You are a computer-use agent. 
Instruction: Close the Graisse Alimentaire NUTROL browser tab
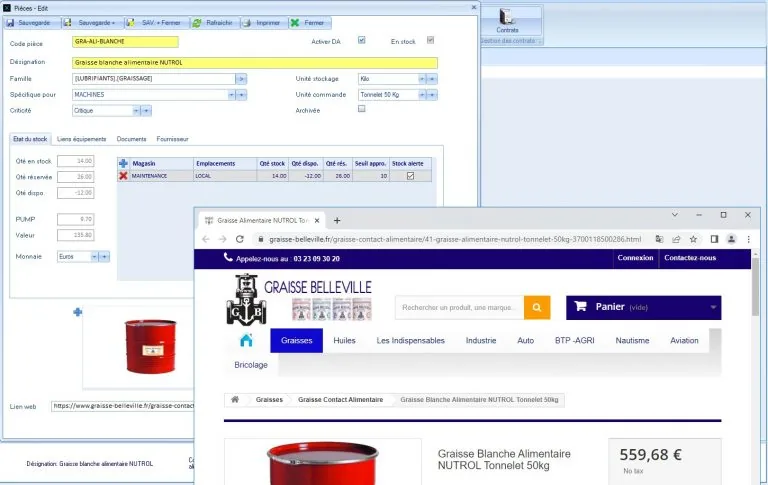pos(317,221)
